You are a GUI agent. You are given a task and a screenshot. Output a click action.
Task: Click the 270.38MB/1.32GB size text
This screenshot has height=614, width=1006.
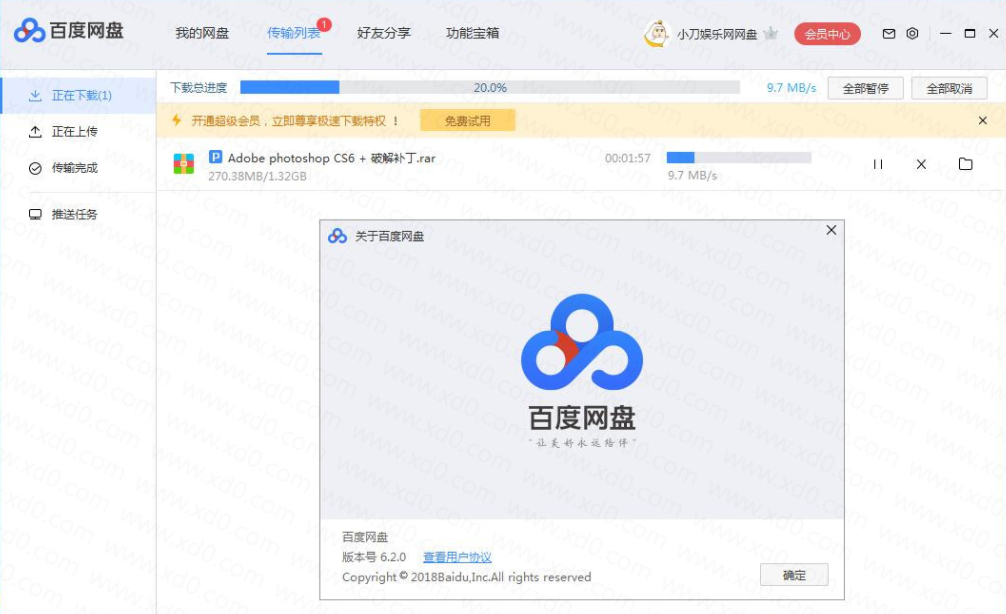click(257, 176)
